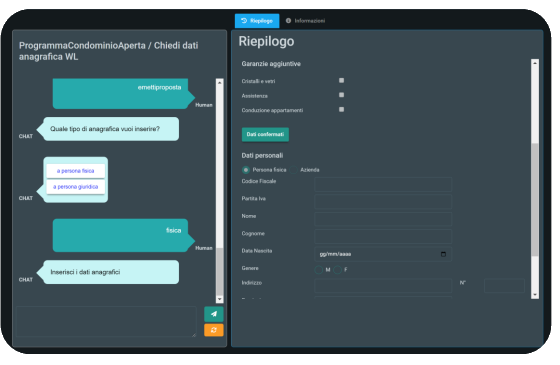
Task: Click the Garanzie aggiuntive heading
Action: [x=271, y=64]
